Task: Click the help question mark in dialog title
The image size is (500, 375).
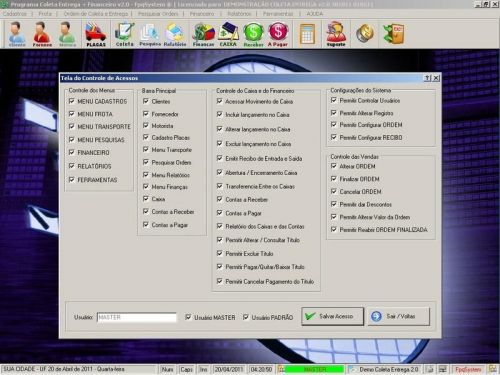Action: (x=427, y=78)
